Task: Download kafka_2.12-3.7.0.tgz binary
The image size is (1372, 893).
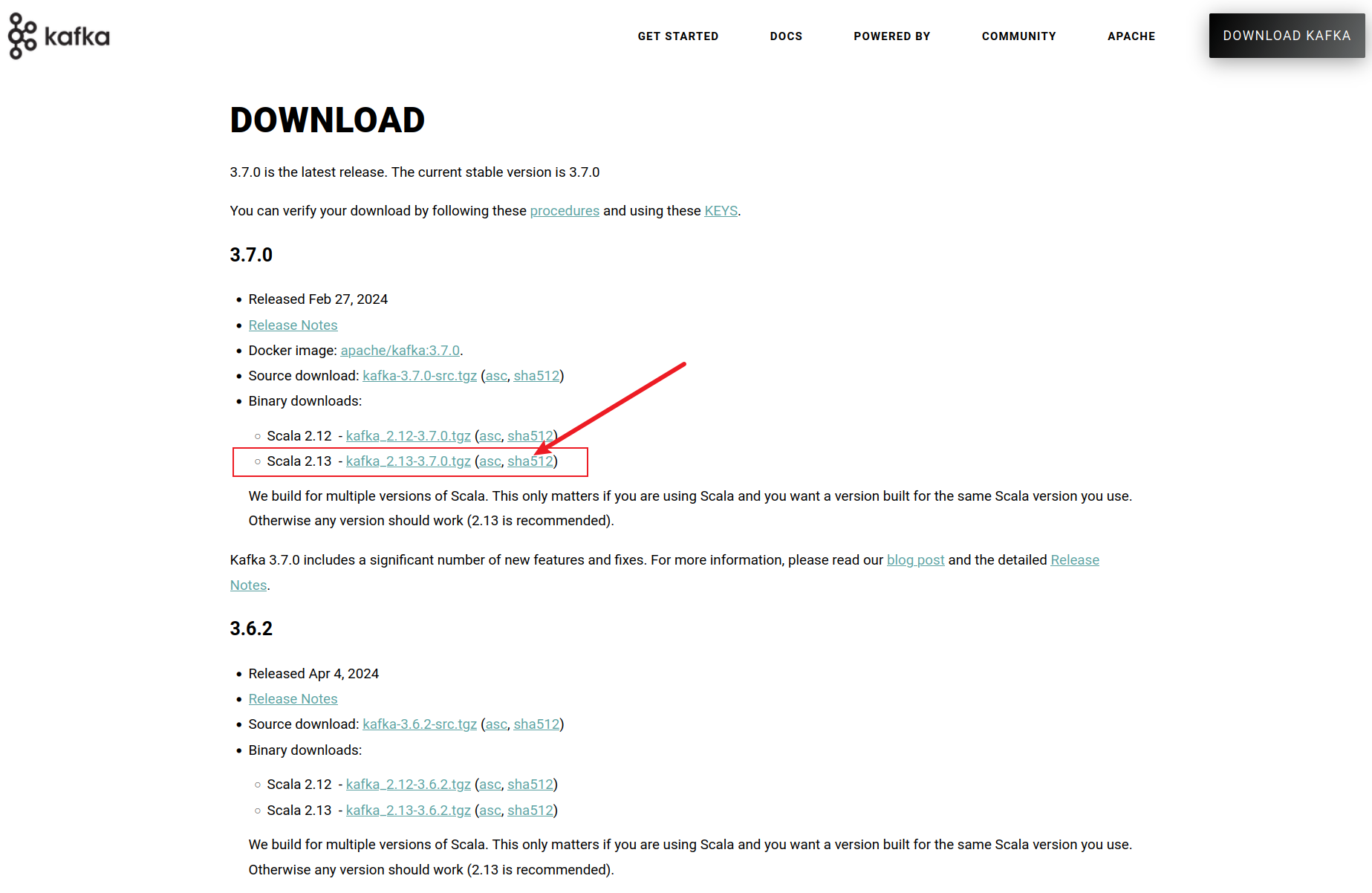Action: 408,436
